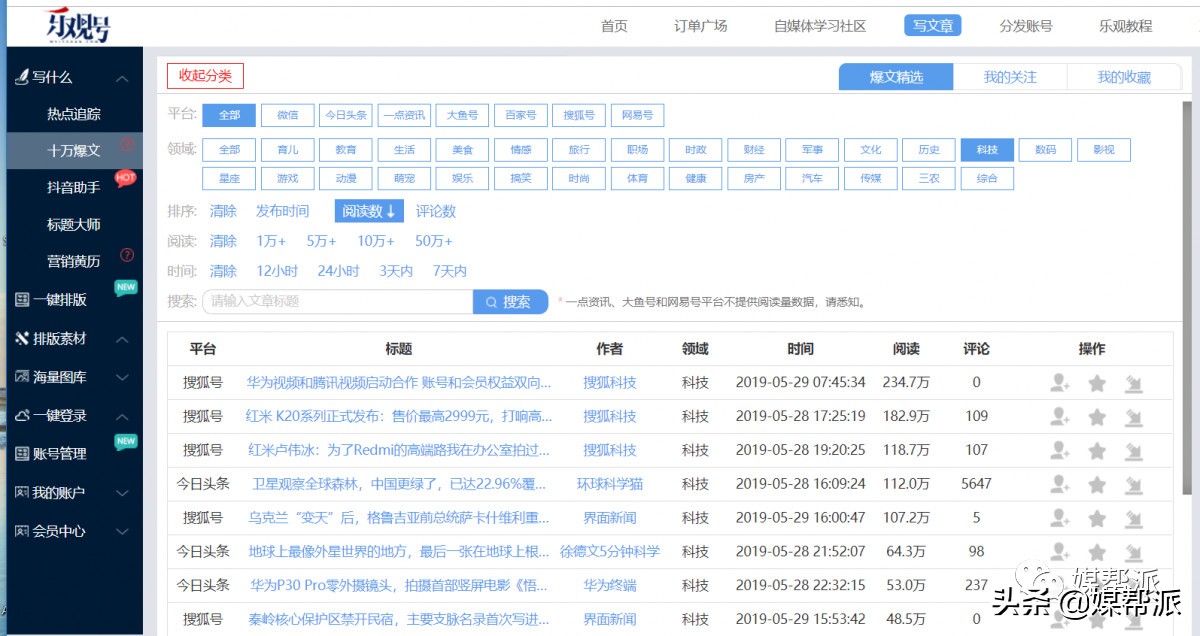The width and height of the screenshot is (1200, 636).
Task: Go to 首页 in top navigation
Action: click(614, 26)
